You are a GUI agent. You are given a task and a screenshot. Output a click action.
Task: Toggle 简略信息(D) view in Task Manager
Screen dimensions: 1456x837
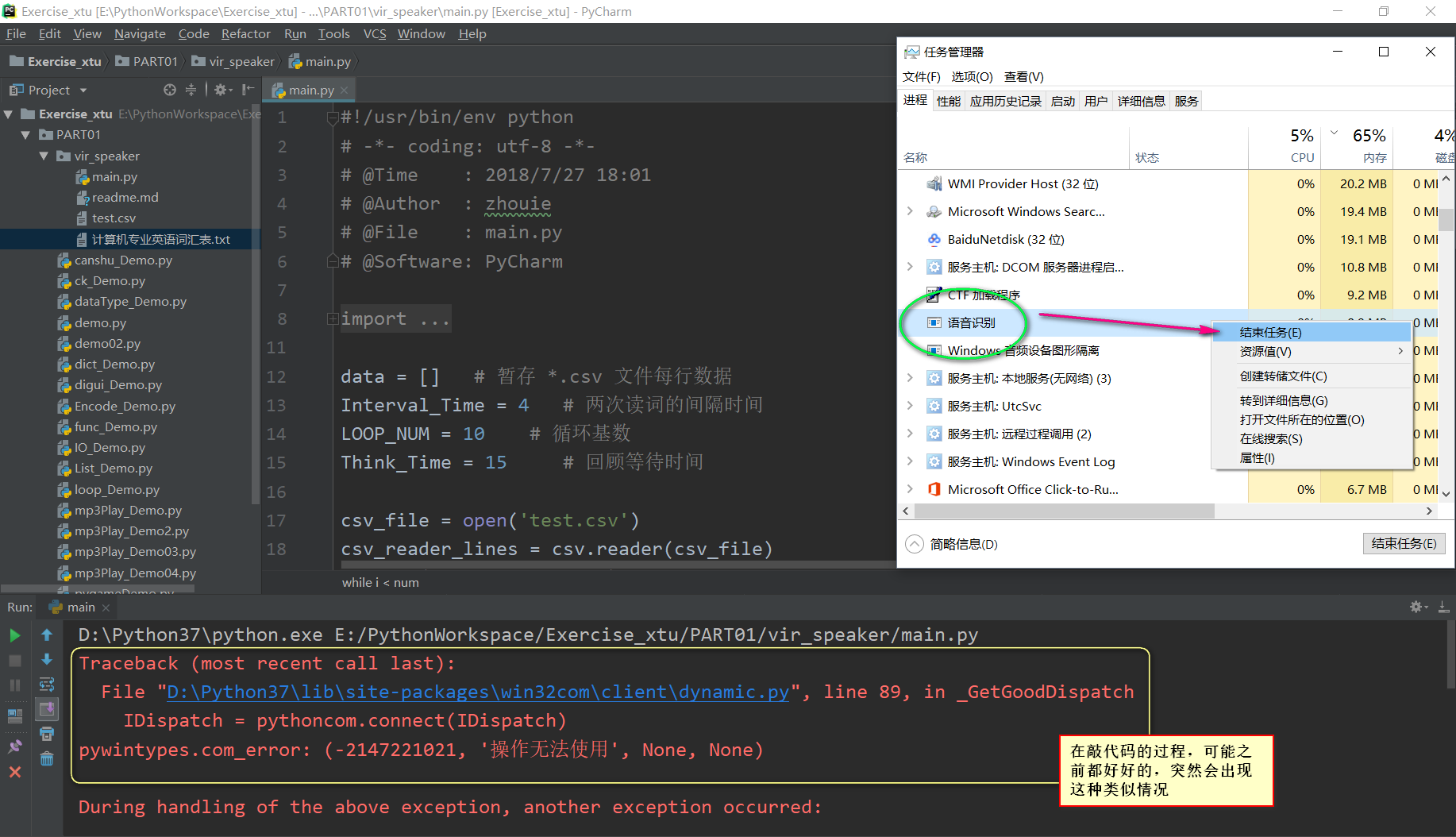pyautogui.click(x=952, y=544)
